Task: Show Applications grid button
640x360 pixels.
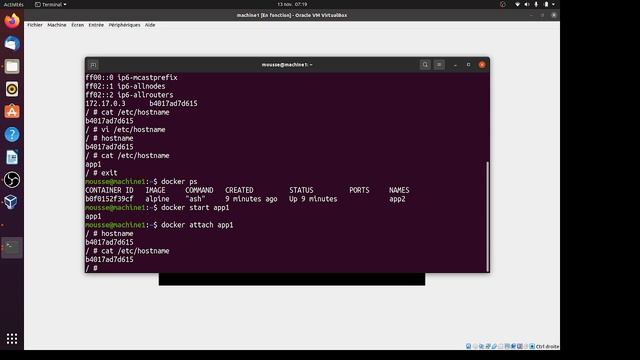Action: (12, 338)
